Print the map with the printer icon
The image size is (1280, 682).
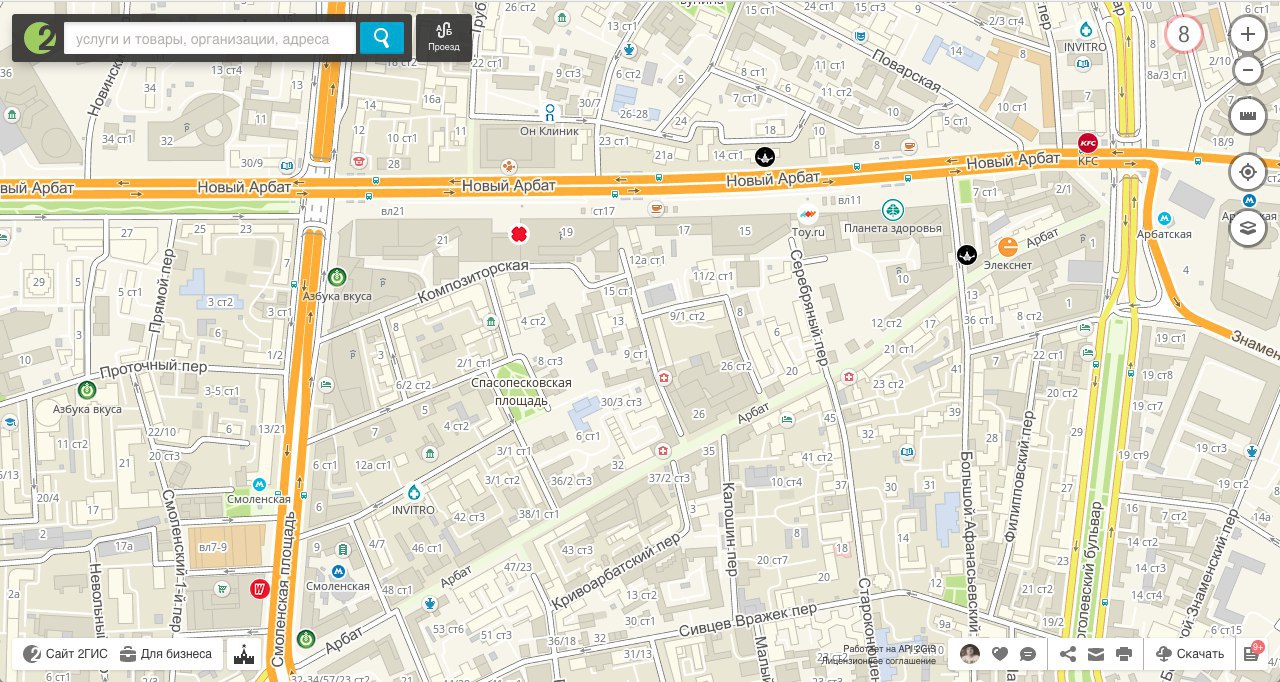point(1123,654)
